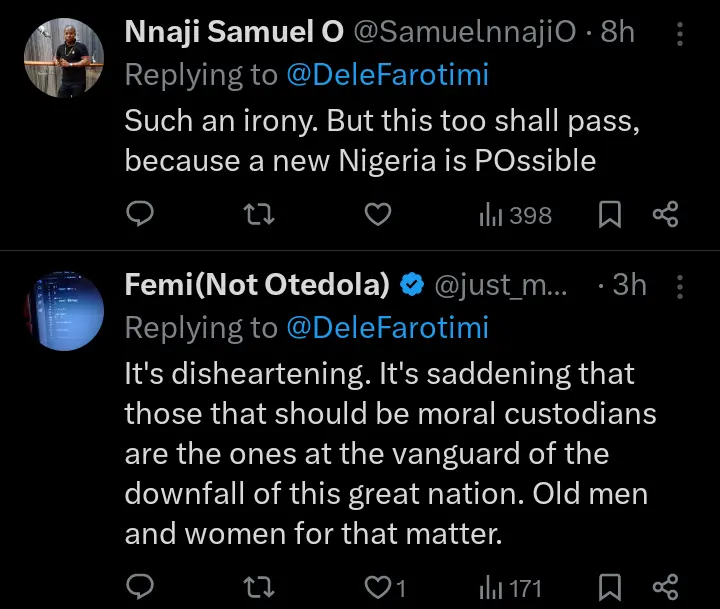720x609 pixels.
Task: Open Femi(Not Otedola) profile name
Action: coord(257,285)
